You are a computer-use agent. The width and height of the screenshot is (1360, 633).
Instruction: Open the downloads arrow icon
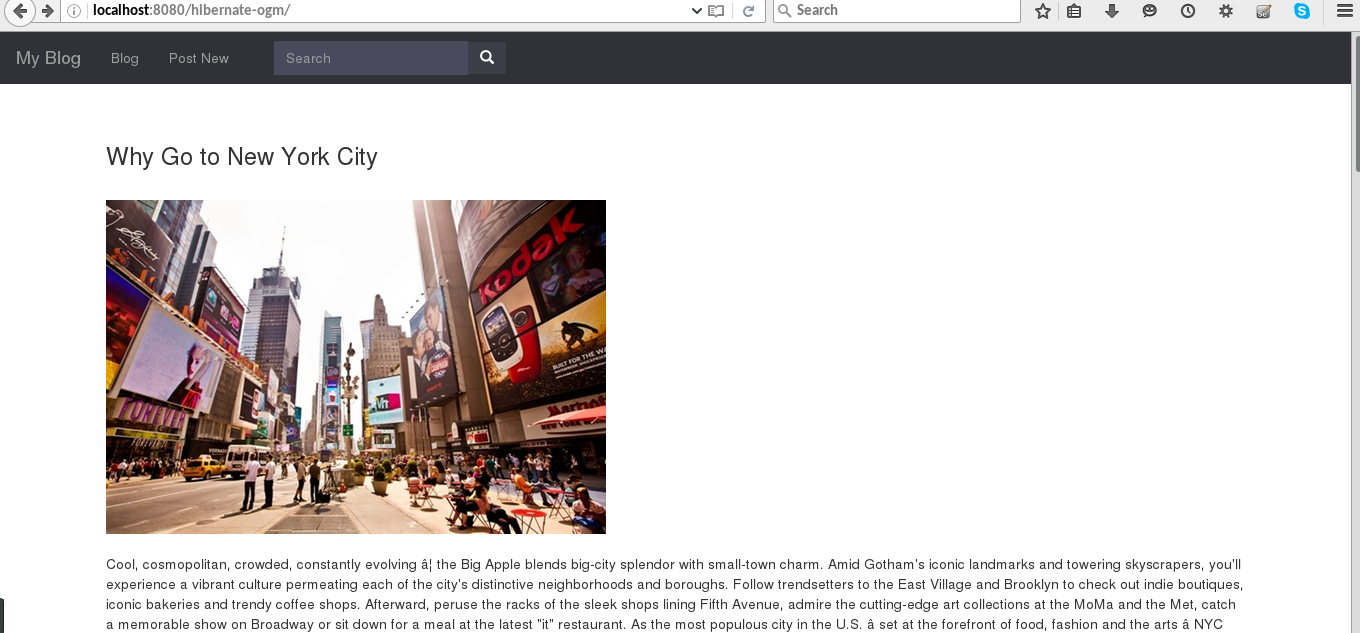(x=1111, y=11)
